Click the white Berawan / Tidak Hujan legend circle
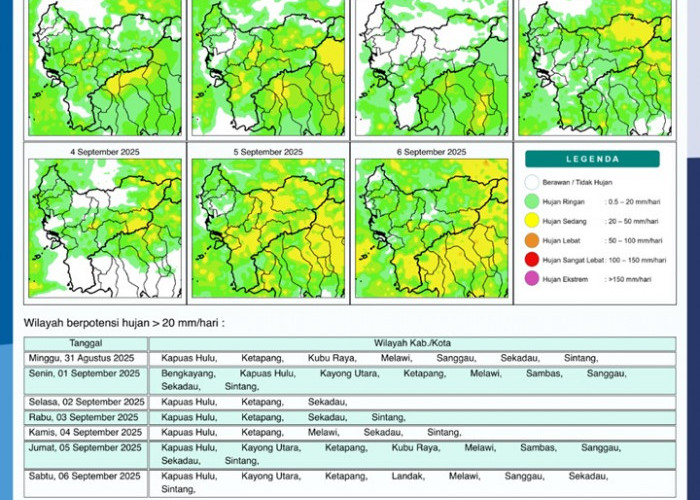This screenshot has width=700, height=500. pos(532,182)
